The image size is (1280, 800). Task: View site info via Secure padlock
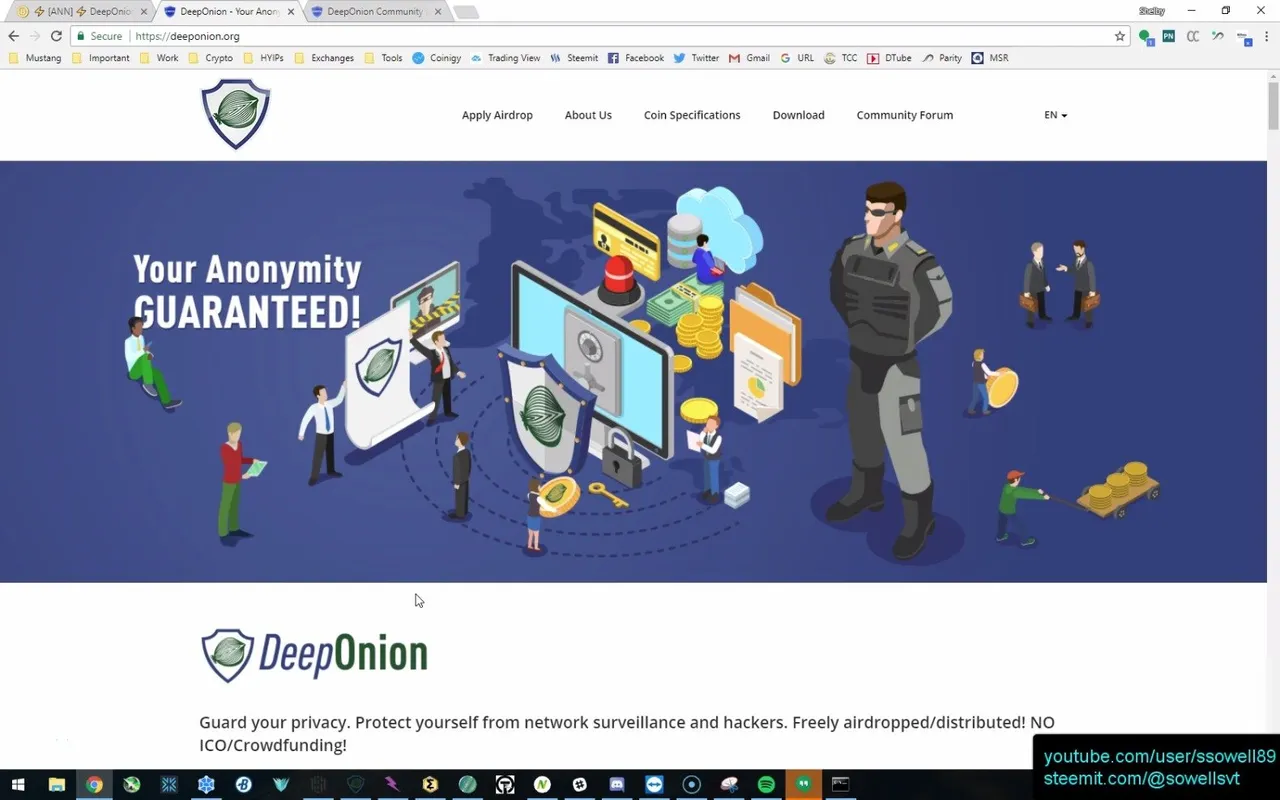click(x=99, y=36)
